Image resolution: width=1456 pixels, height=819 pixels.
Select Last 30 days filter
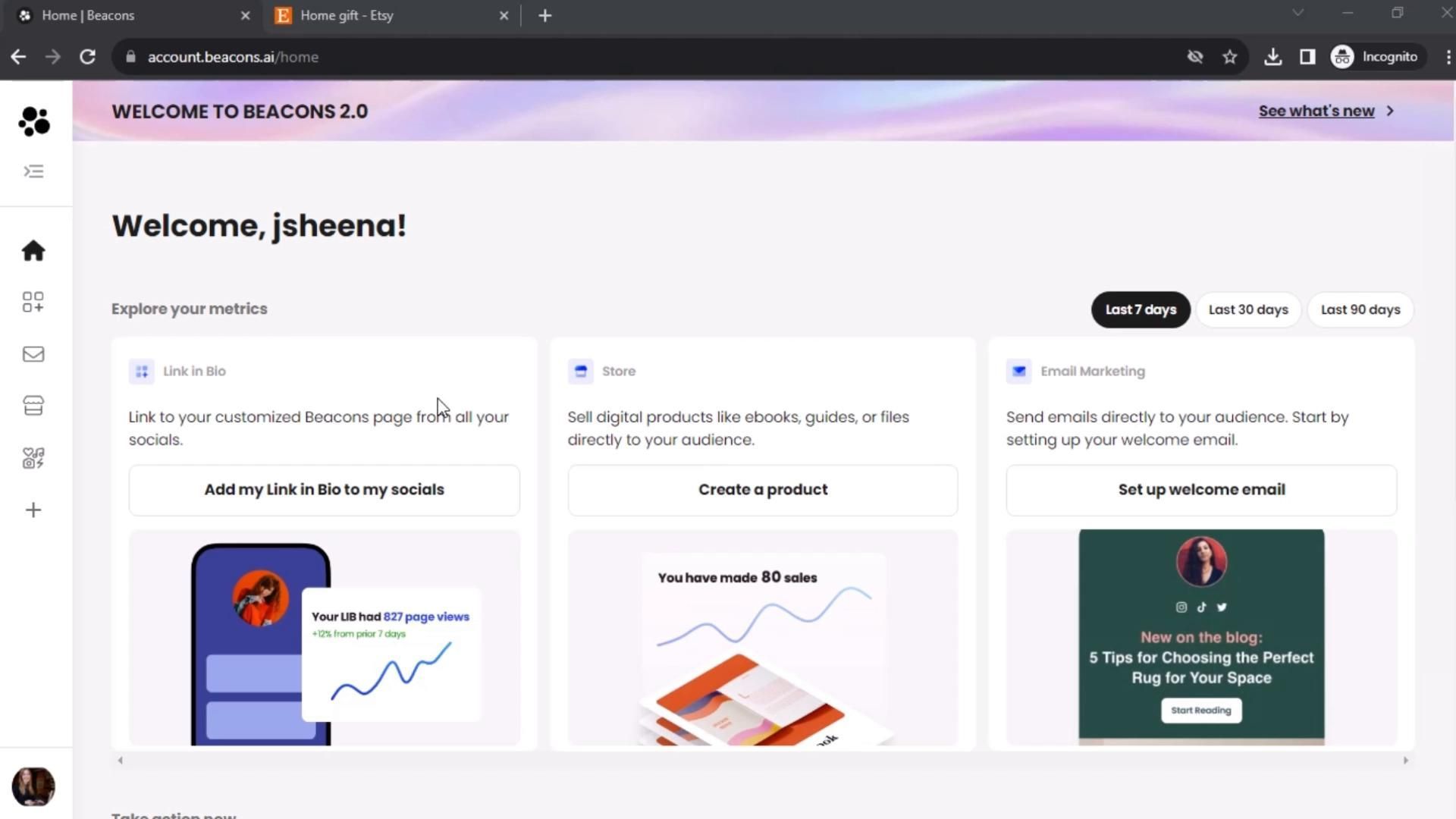(1247, 309)
